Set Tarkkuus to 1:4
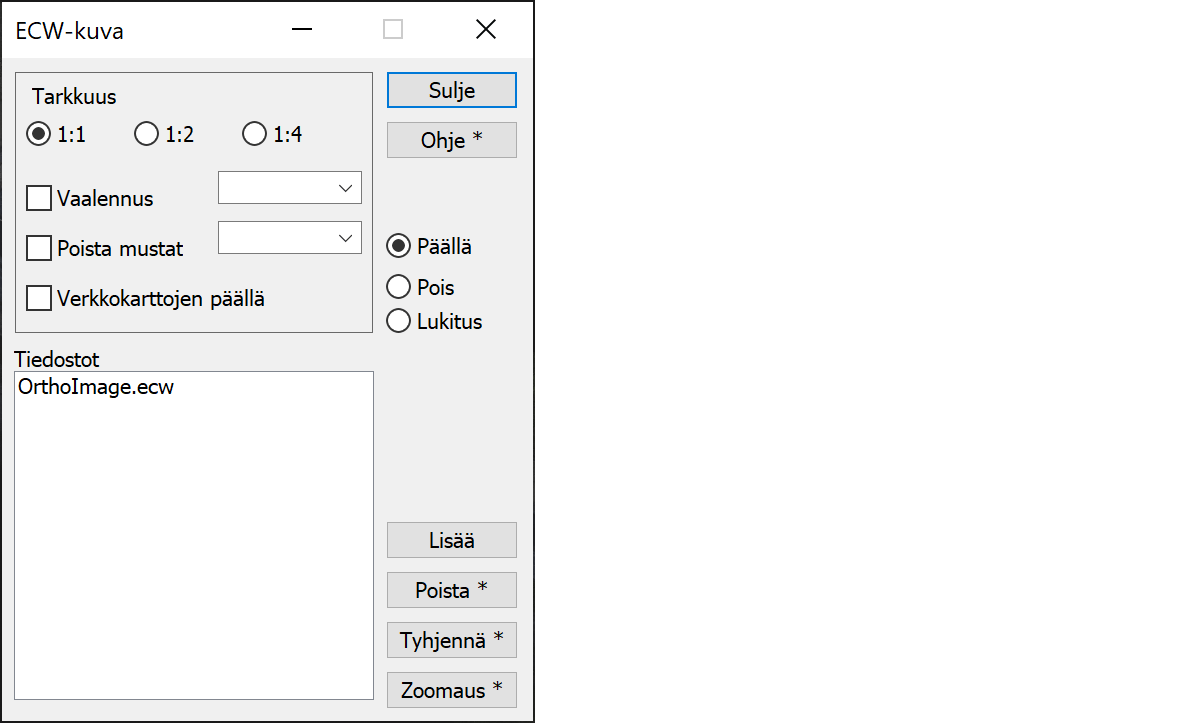The image size is (1200, 723). point(255,134)
